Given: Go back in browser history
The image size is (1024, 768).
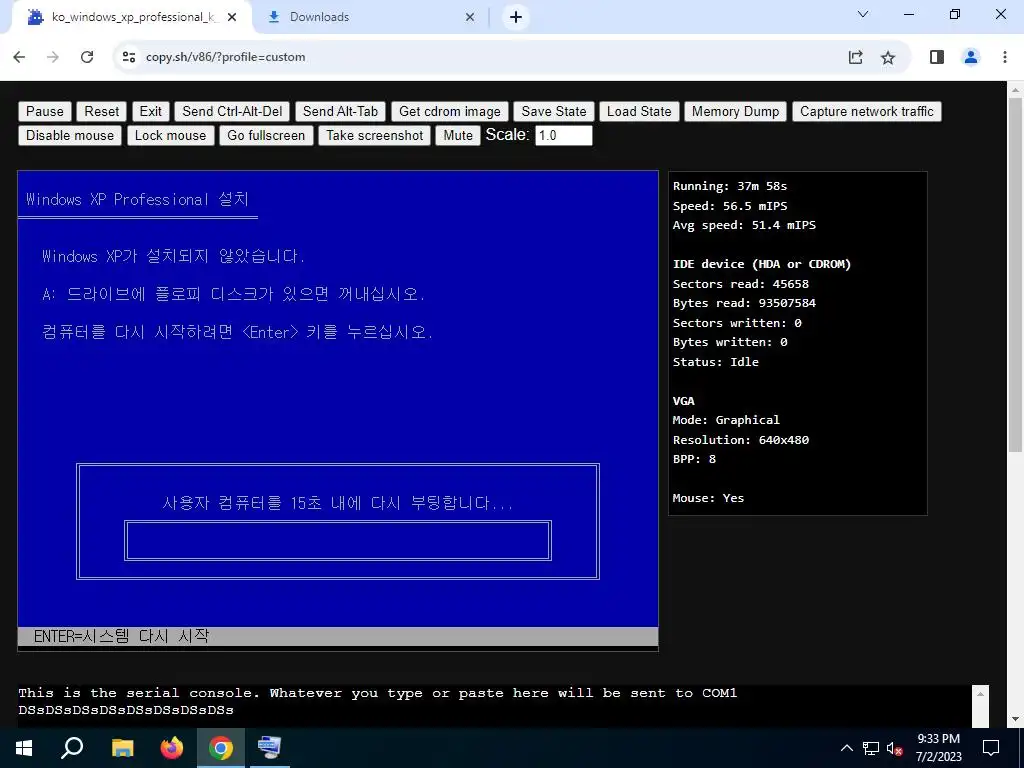Looking at the screenshot, I should [x=20, y=57].
